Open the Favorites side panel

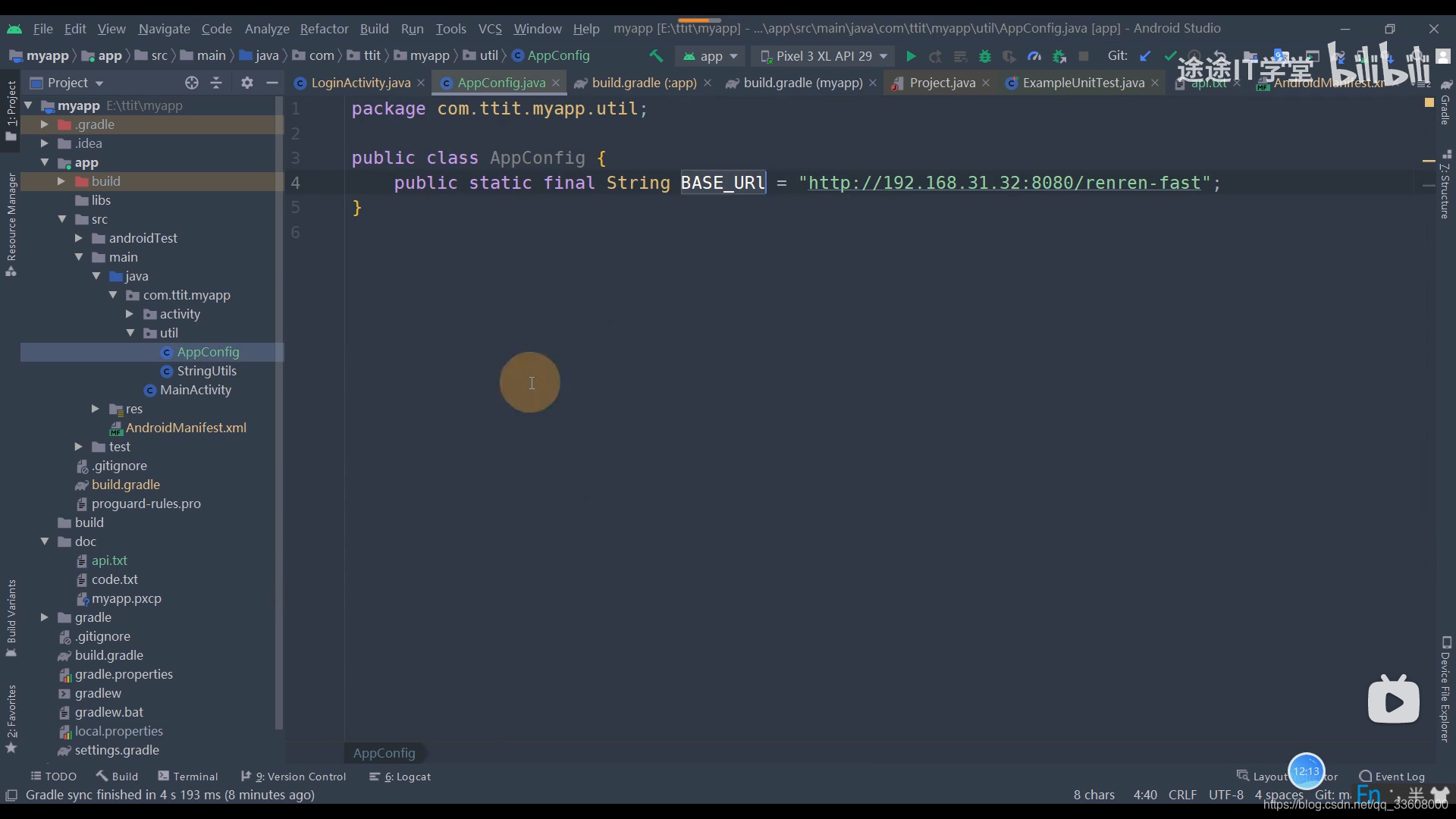tap(11, 718)
